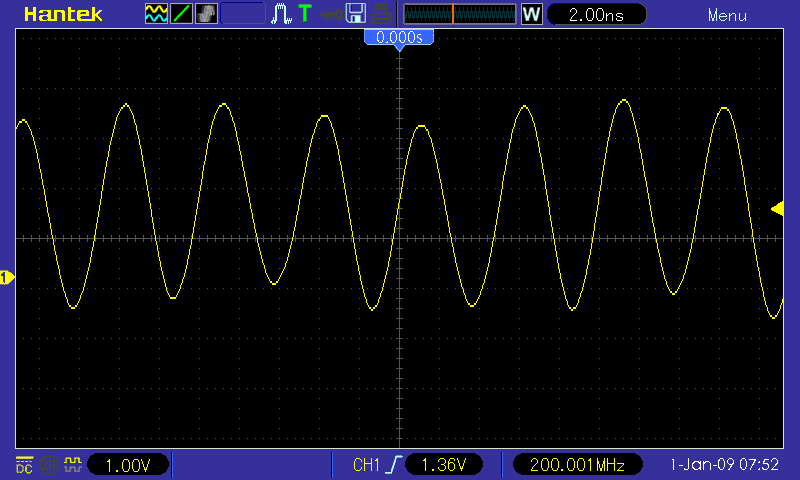Click the Hantek logo
The image size is (800, 480).
click(x=63, y=14)
